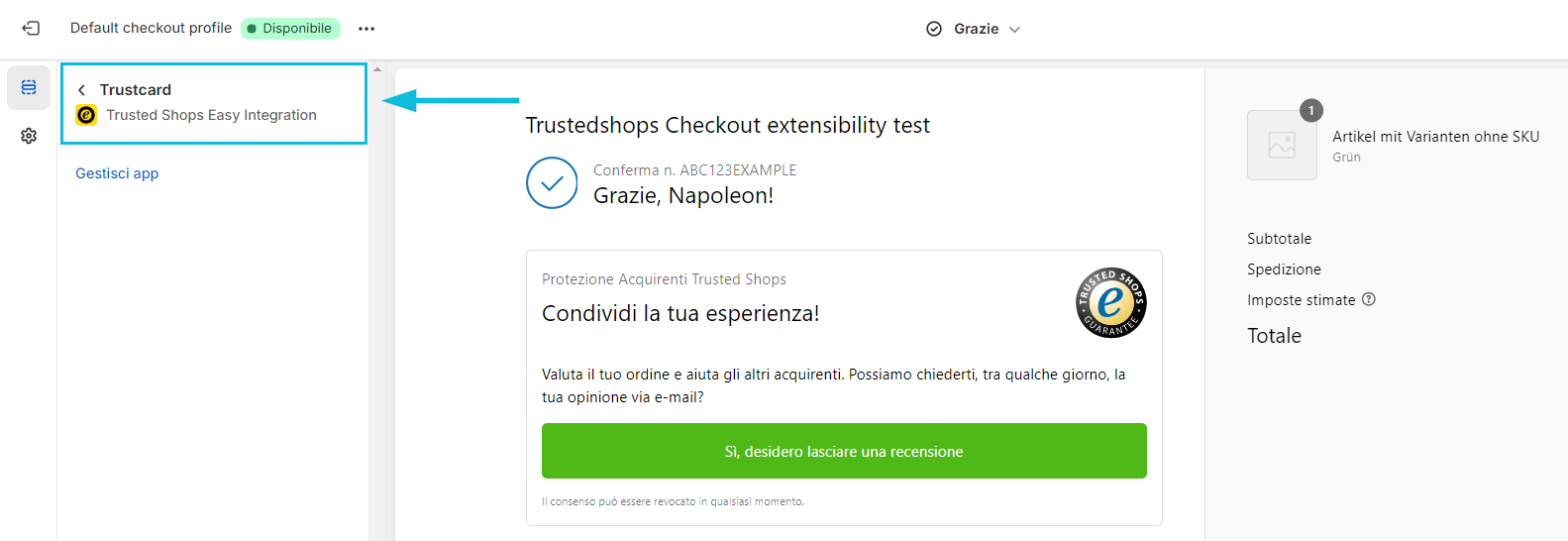Screen dimensions: 1568x541
Task: Expand the Grazie page selector dropdown
Action: (x=1014, y=30)
